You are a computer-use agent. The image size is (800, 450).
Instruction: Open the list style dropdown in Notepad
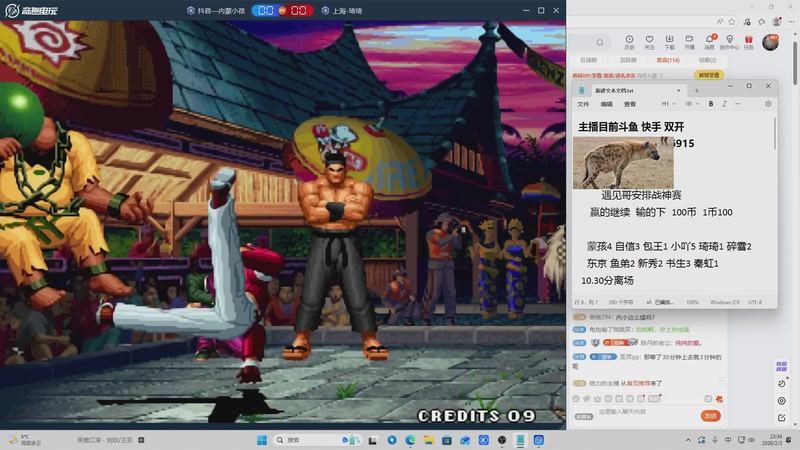pyautogui.click(x=692, y=104)
